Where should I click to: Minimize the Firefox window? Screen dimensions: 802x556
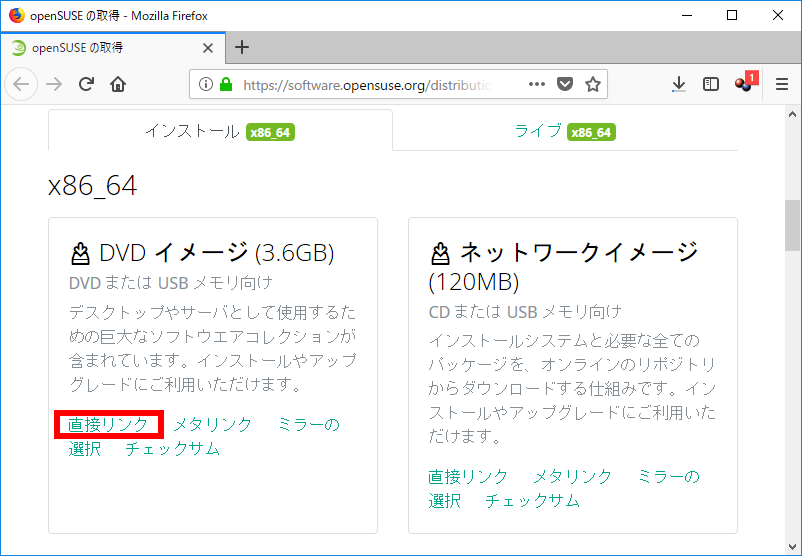686,15
